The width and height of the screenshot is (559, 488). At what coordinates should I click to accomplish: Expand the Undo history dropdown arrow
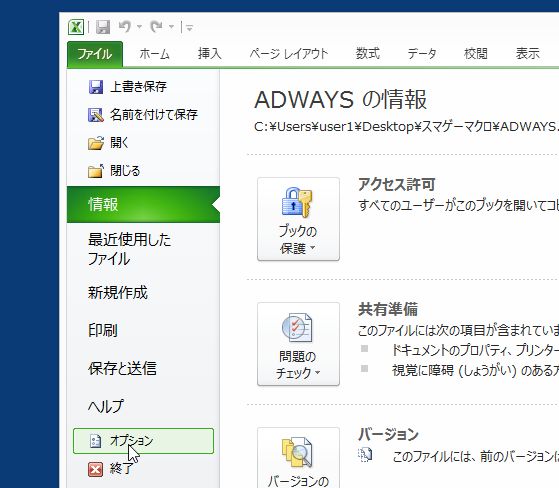(139, 27)
